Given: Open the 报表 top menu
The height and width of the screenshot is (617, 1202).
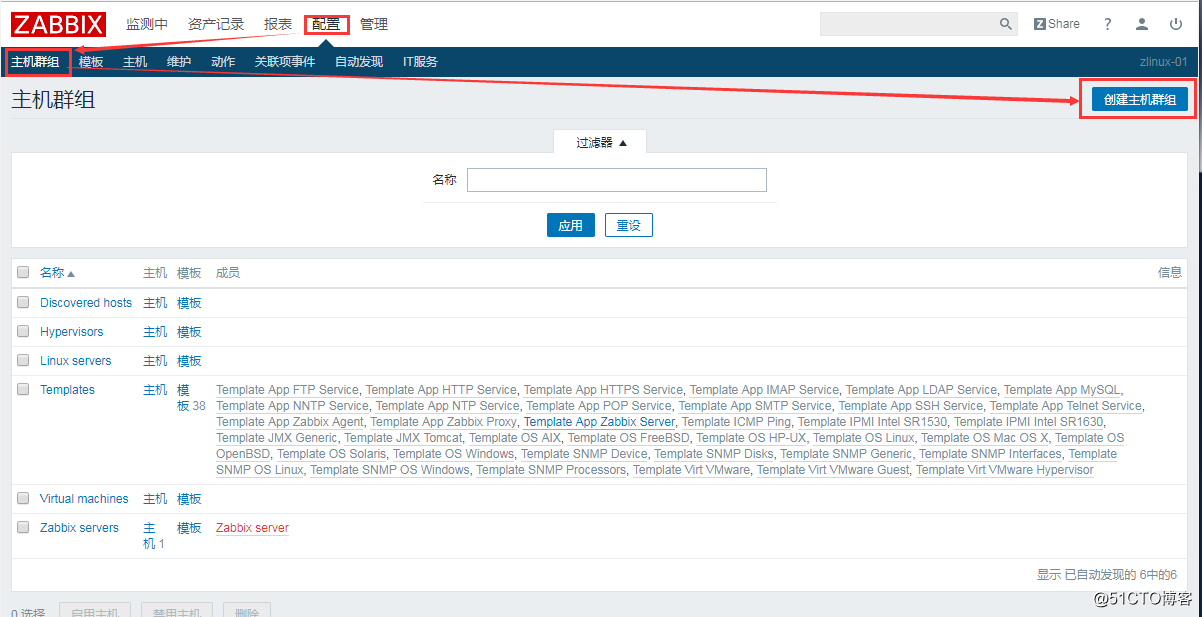Looking at the screenshot, I should 278,24.
